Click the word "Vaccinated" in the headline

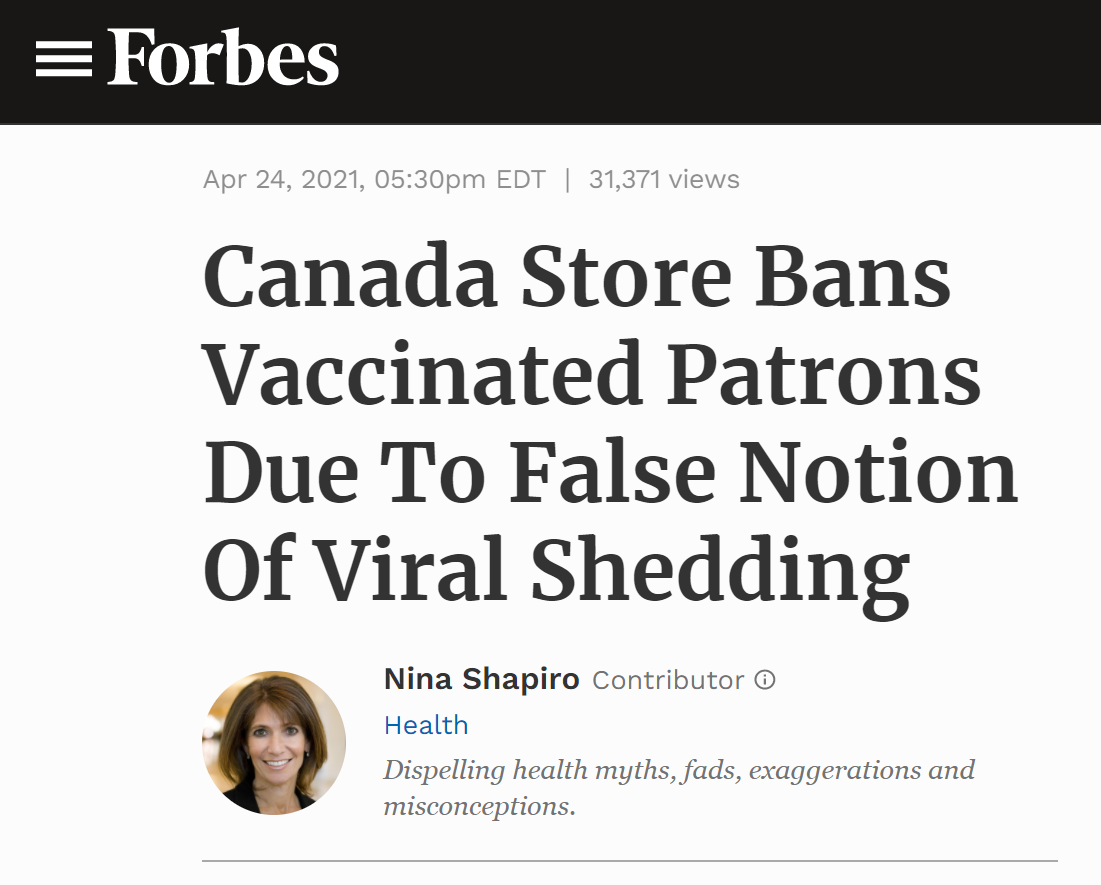pos(422,372)
